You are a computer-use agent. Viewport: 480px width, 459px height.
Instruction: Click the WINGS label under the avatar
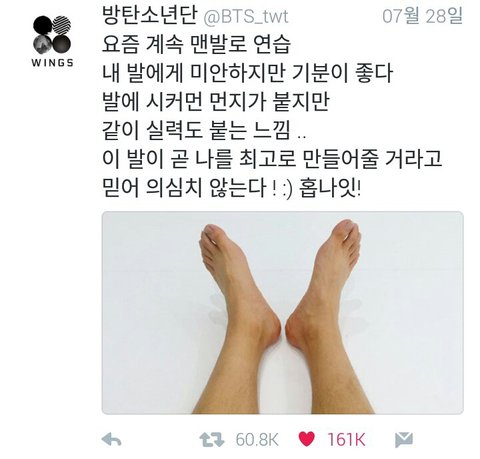(x=52, y=63)
